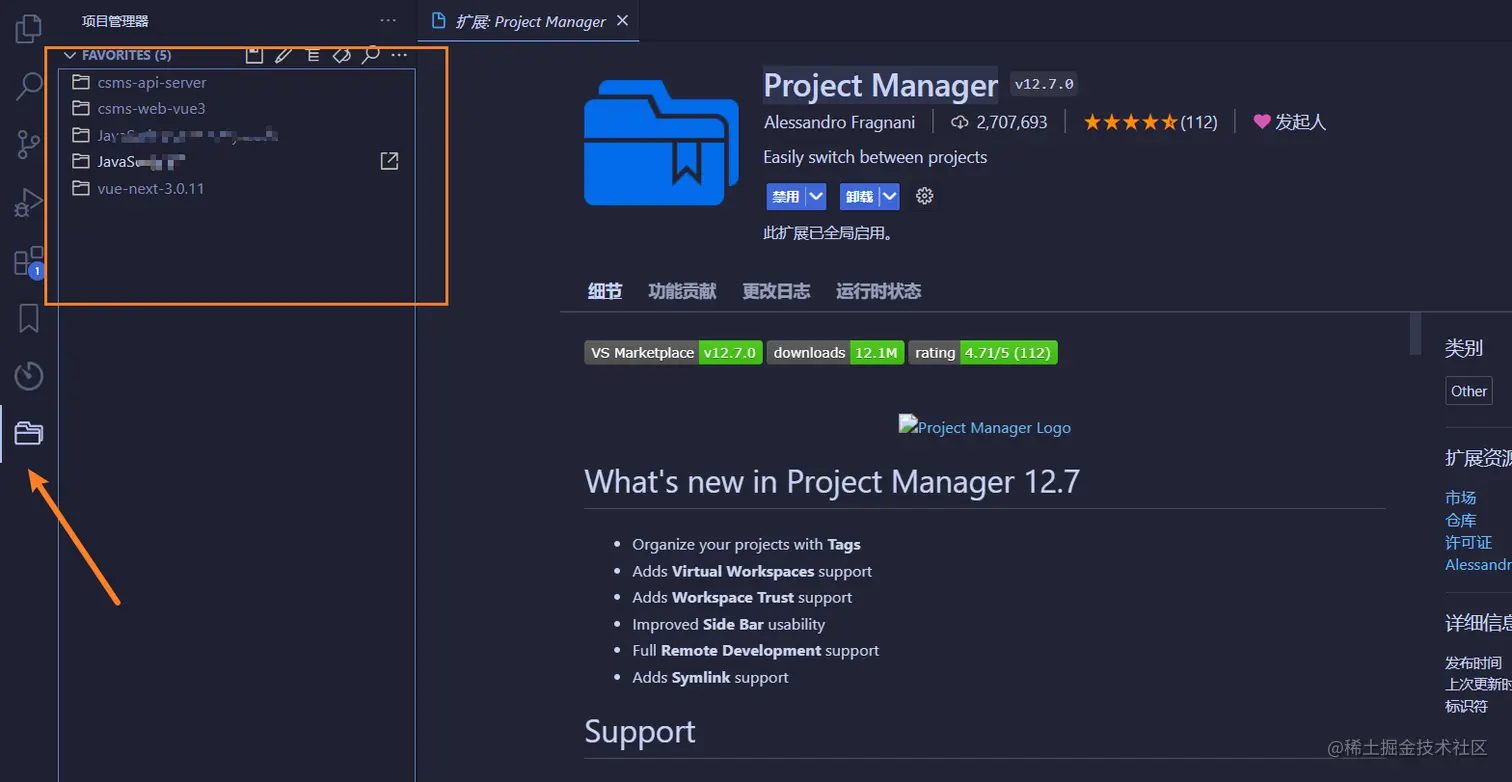Screen dimensions: 1512x782
Task: Click the Alessandro publisher link under 扩展资源
Action: 1478,565
